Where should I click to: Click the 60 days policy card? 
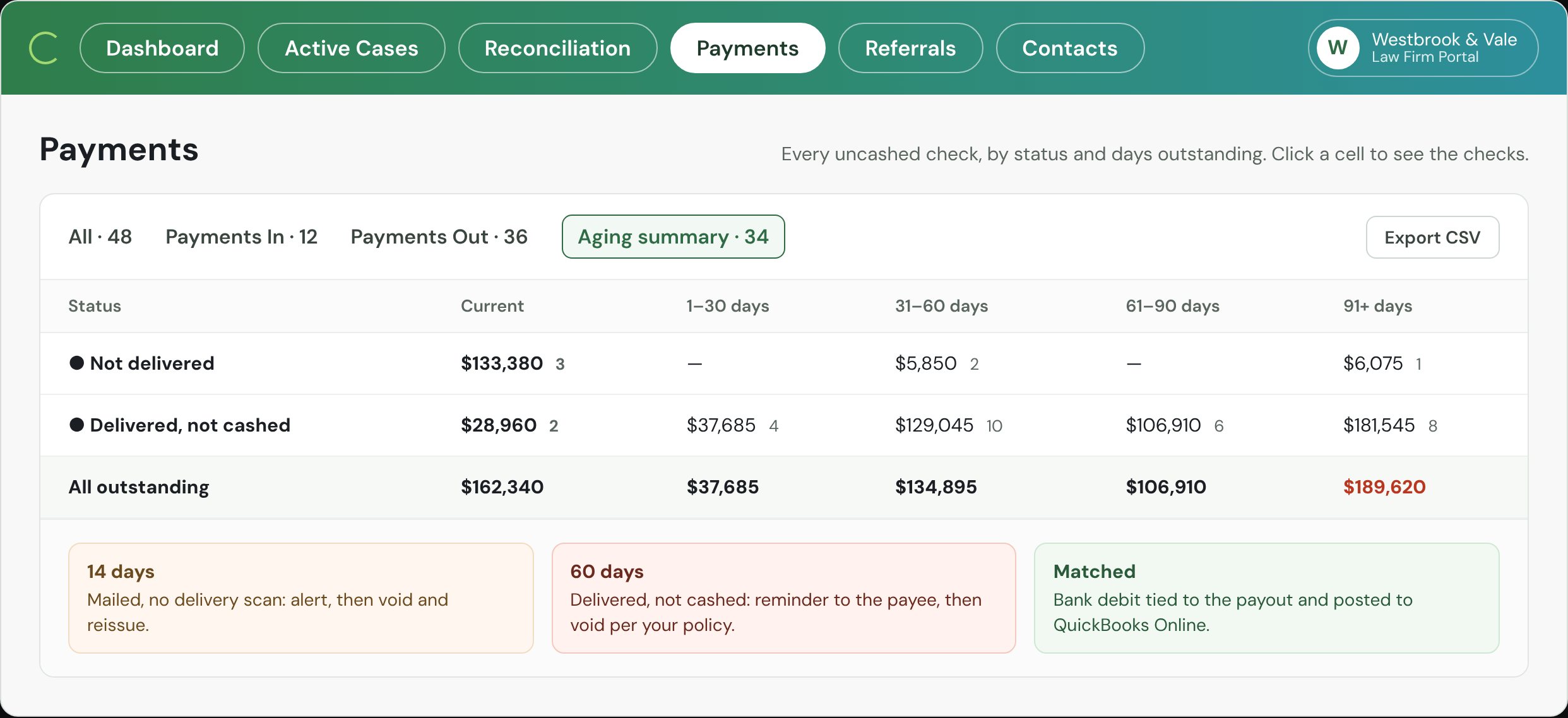point(784,598)
